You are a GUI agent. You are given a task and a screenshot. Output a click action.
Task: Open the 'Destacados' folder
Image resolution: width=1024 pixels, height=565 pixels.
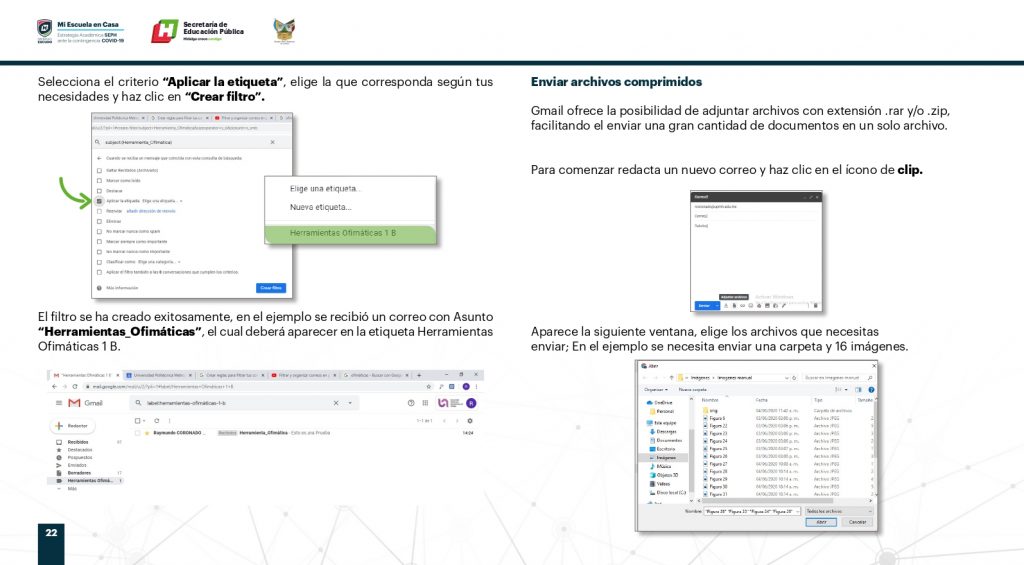coord(80,450)
